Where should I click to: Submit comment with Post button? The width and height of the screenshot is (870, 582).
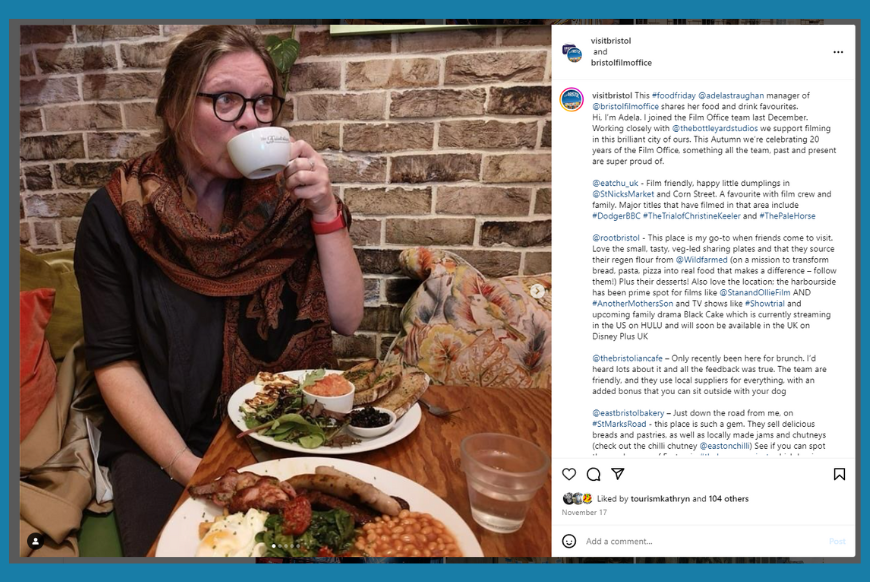[837, 541]
